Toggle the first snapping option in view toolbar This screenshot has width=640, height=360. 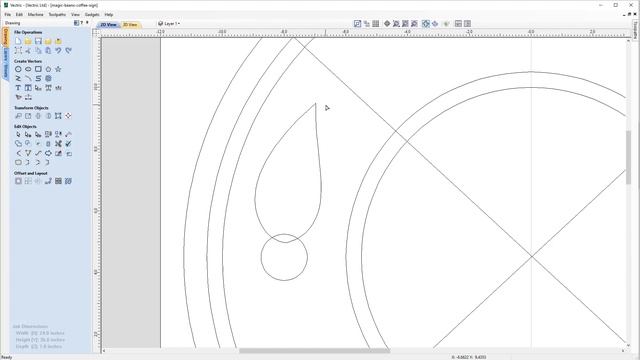coord(357,24)
